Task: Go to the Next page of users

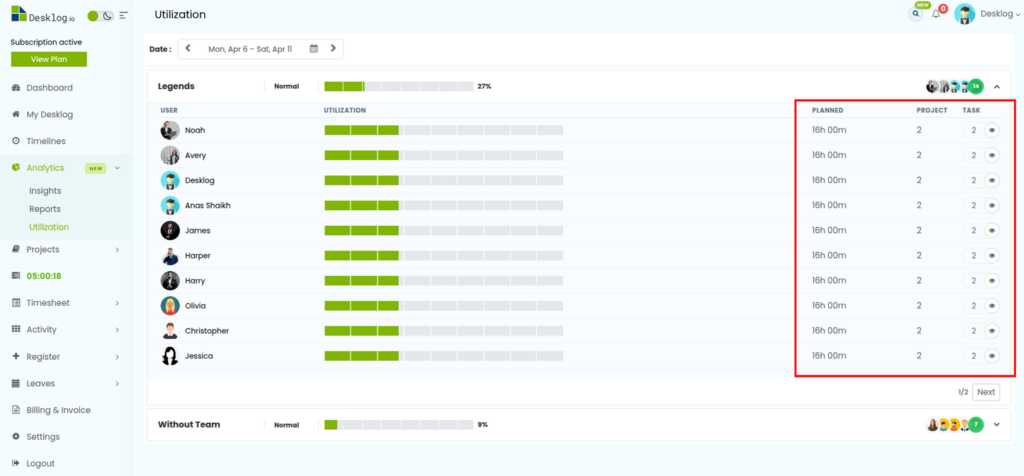Action: [x=985, y=392]
